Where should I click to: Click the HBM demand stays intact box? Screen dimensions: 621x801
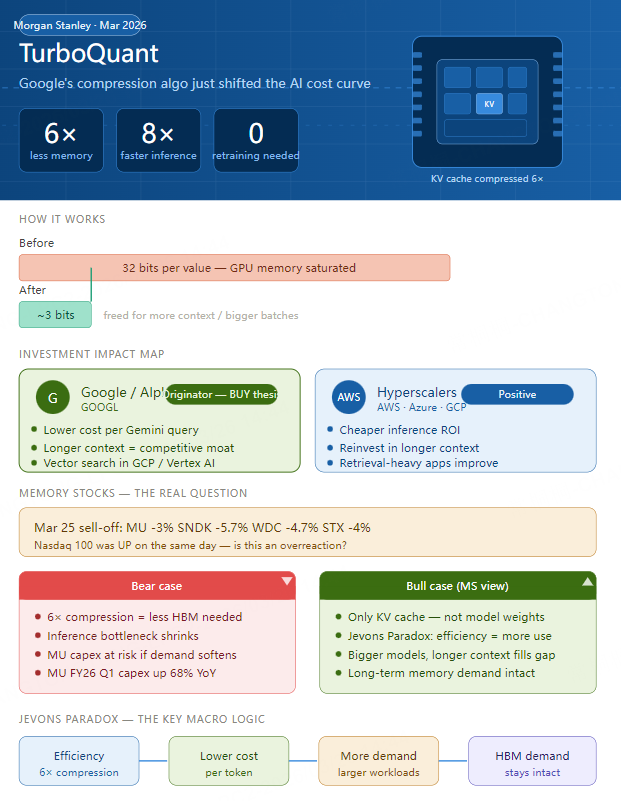tap(532, 761)
